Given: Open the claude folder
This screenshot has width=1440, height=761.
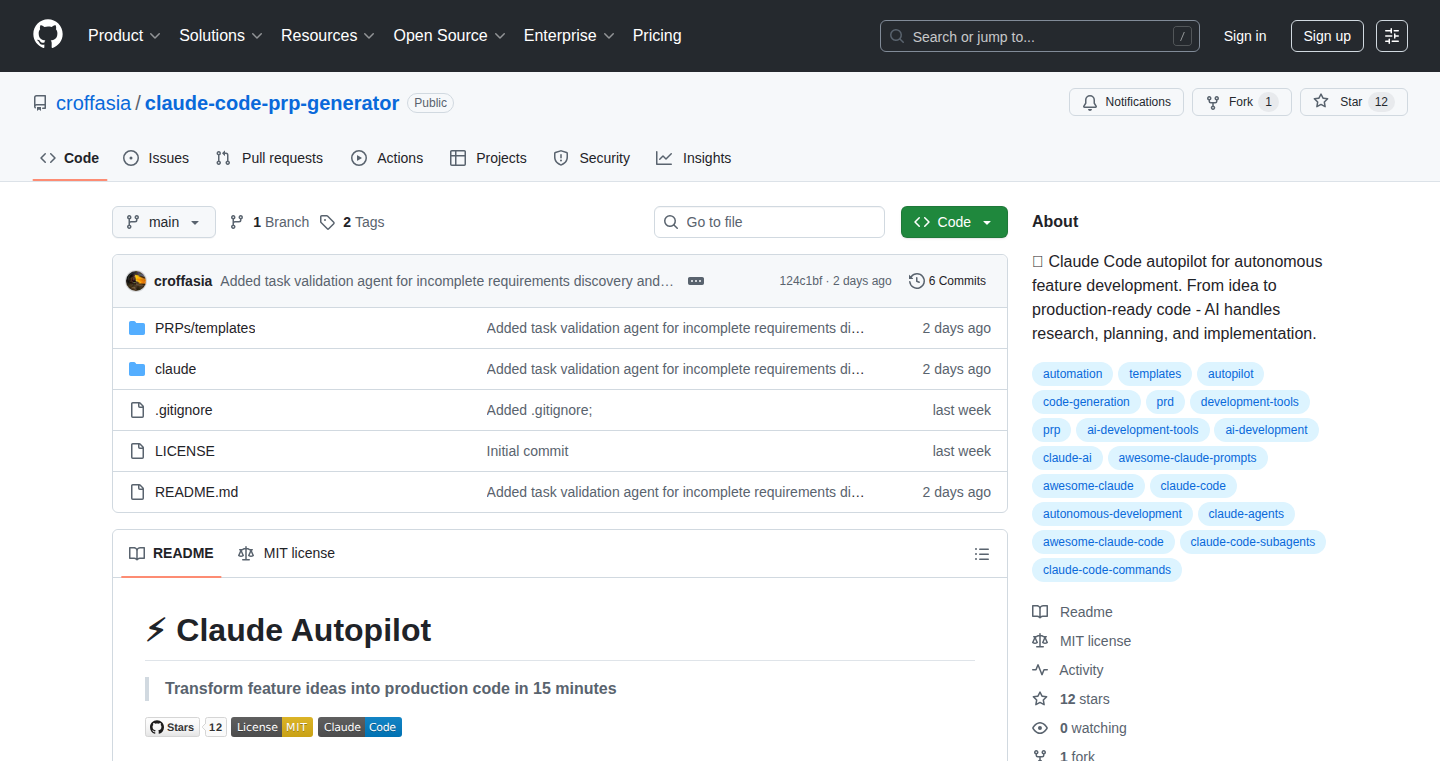Looking at the screenshot, I should (x=175, y=369).
